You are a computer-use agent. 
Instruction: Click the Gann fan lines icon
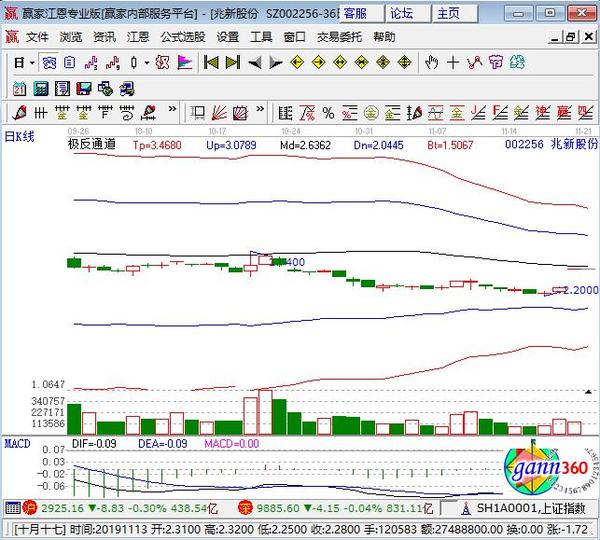click(x=219, y=113)
